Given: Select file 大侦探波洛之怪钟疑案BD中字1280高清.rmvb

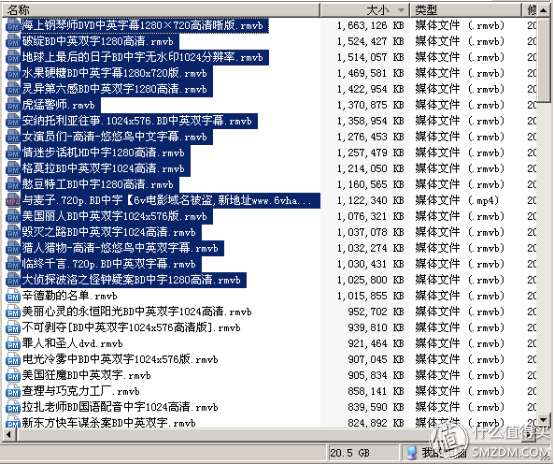Looking at the screenshot, I should [x=131, y=280].
